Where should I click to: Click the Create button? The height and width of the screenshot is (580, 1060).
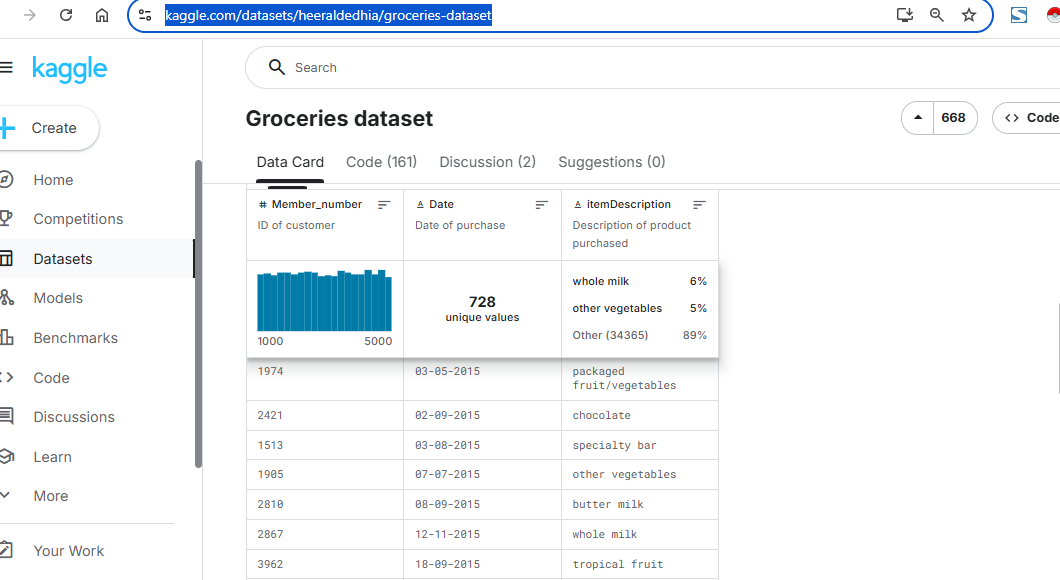[50, 128]
